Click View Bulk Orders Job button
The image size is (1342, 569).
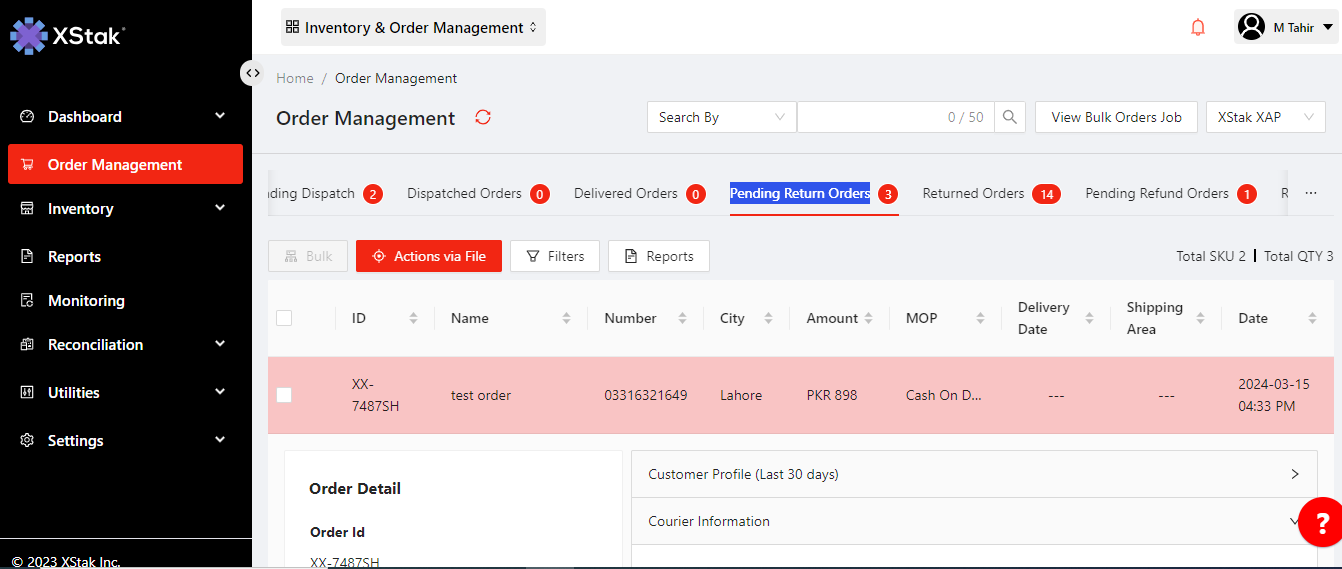[1116, 117]
